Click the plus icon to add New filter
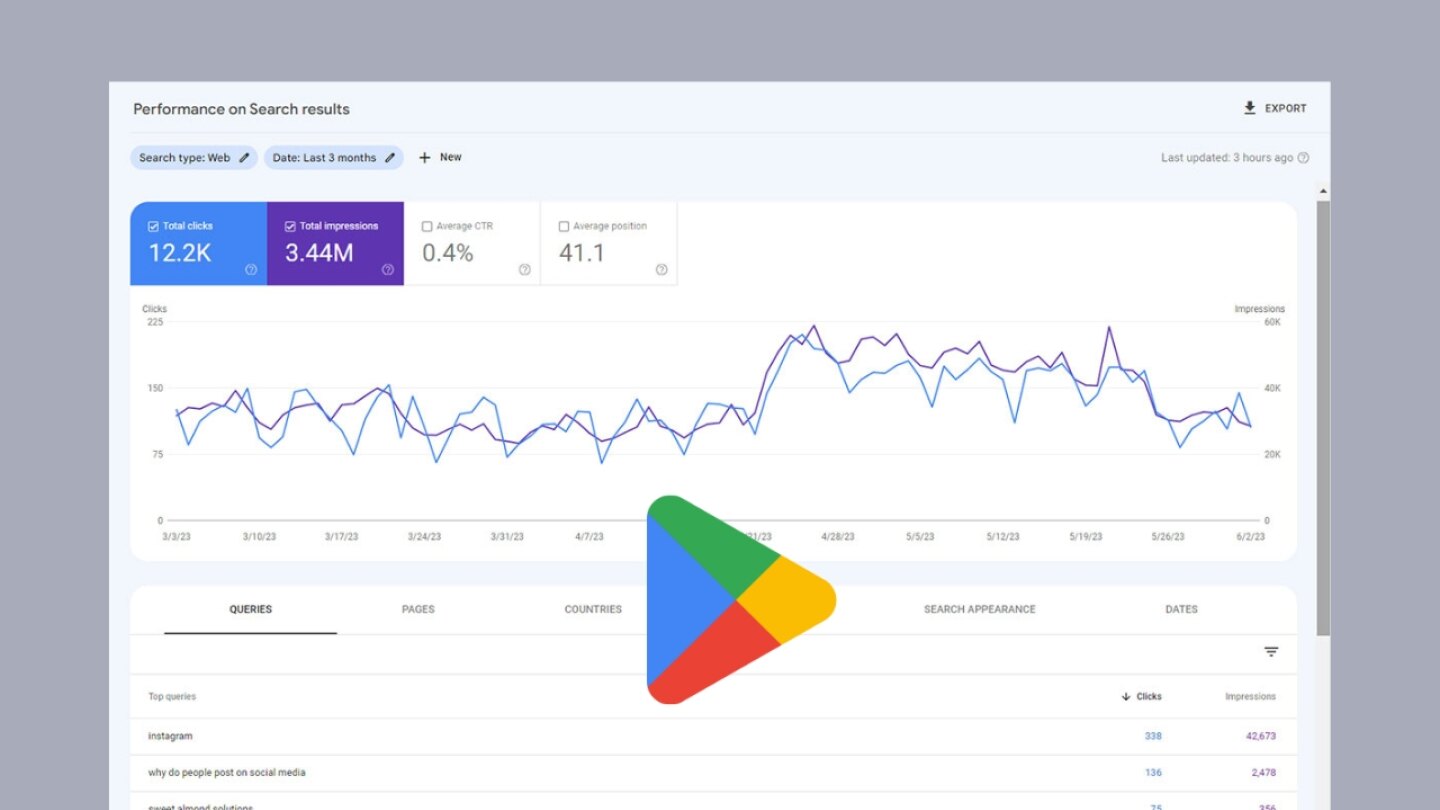This screenshot has height=810, width=1440. point(424,158)
